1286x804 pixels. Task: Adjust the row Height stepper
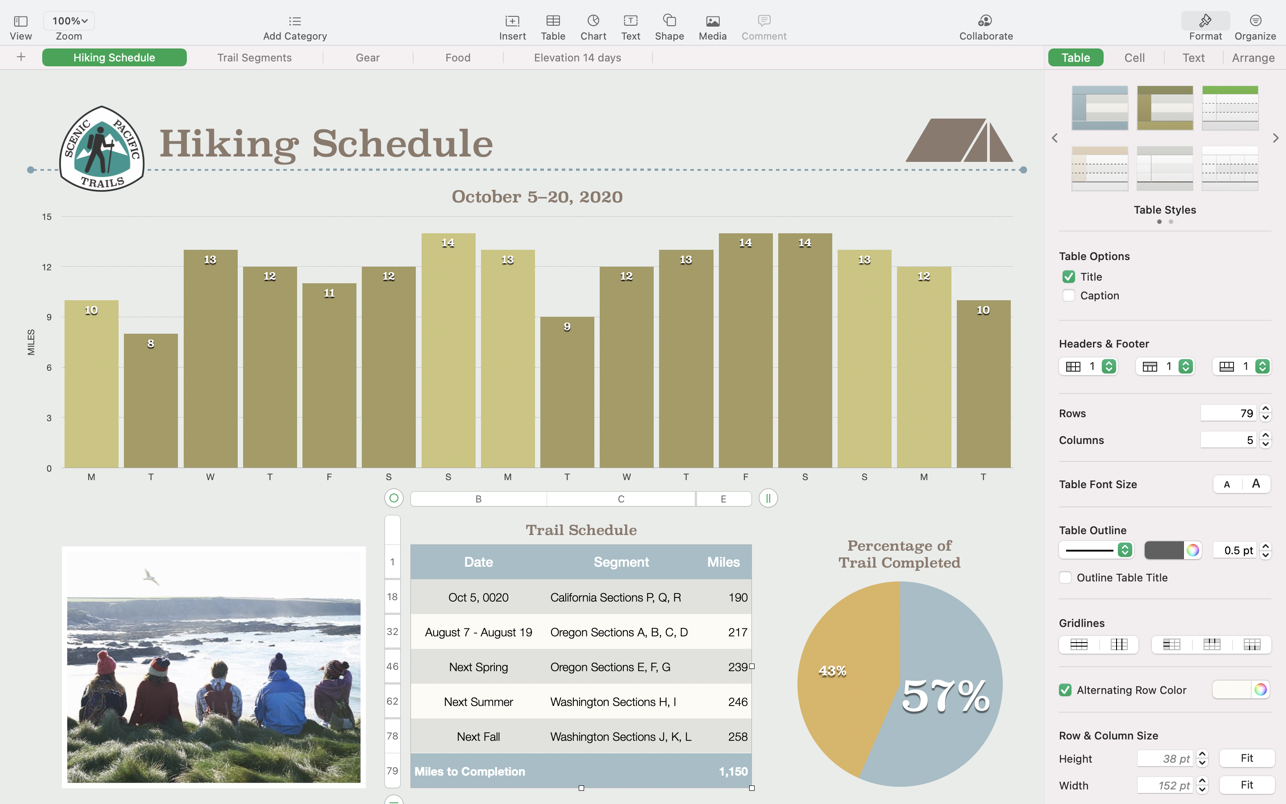point(1202,759)
